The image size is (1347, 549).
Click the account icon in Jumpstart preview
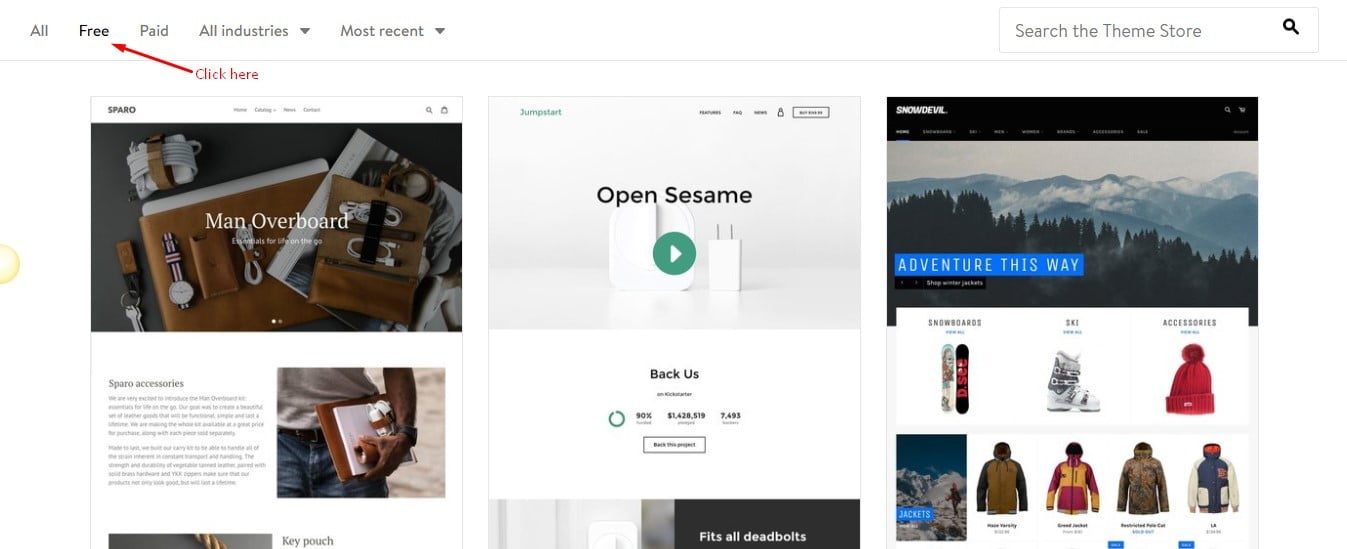(780, 113)
